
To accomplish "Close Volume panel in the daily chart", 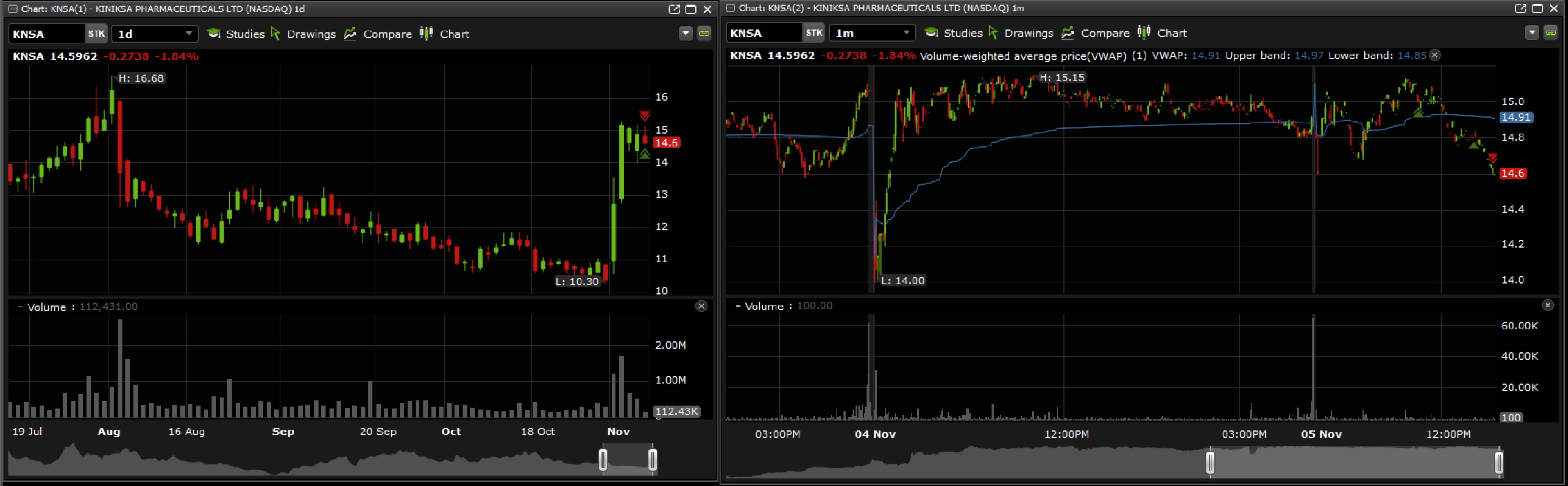I will click(701, 307).
